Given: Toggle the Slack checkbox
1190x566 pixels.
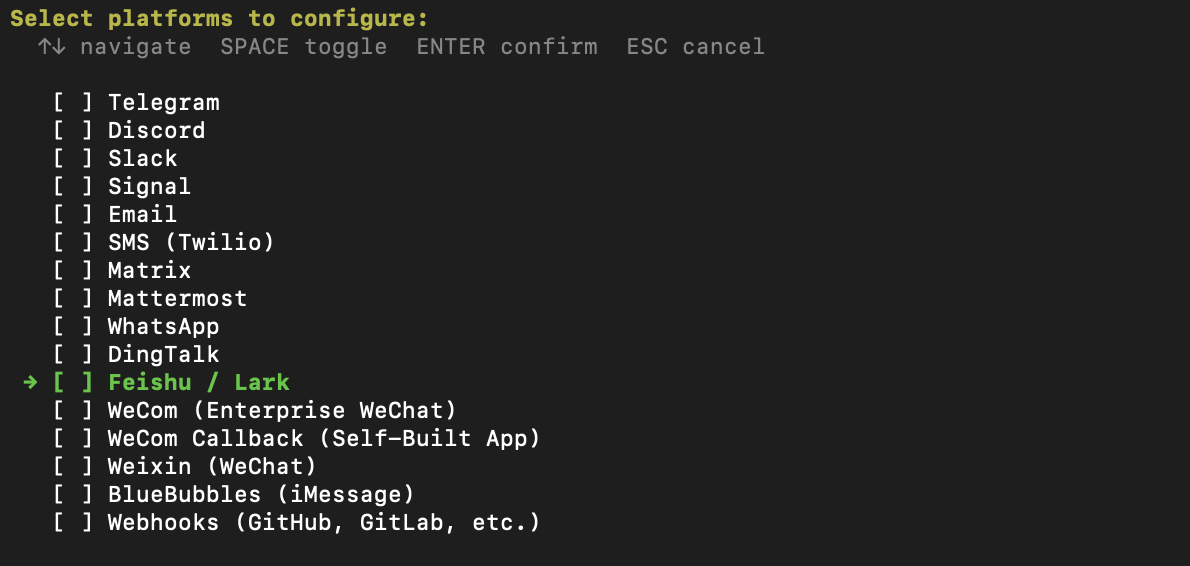Looking at the screenshot, I should coord(73,159).
